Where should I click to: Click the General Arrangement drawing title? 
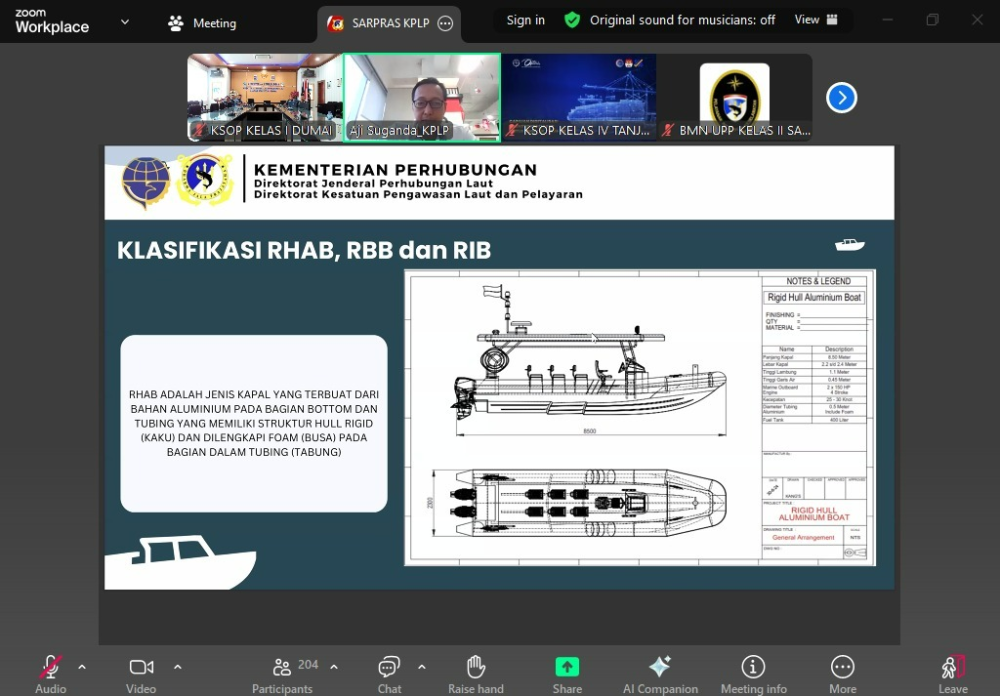point(803,538)
